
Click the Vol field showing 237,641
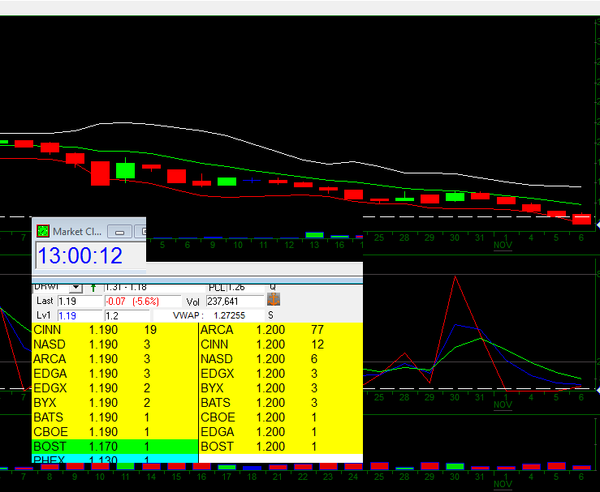point(233,301)
